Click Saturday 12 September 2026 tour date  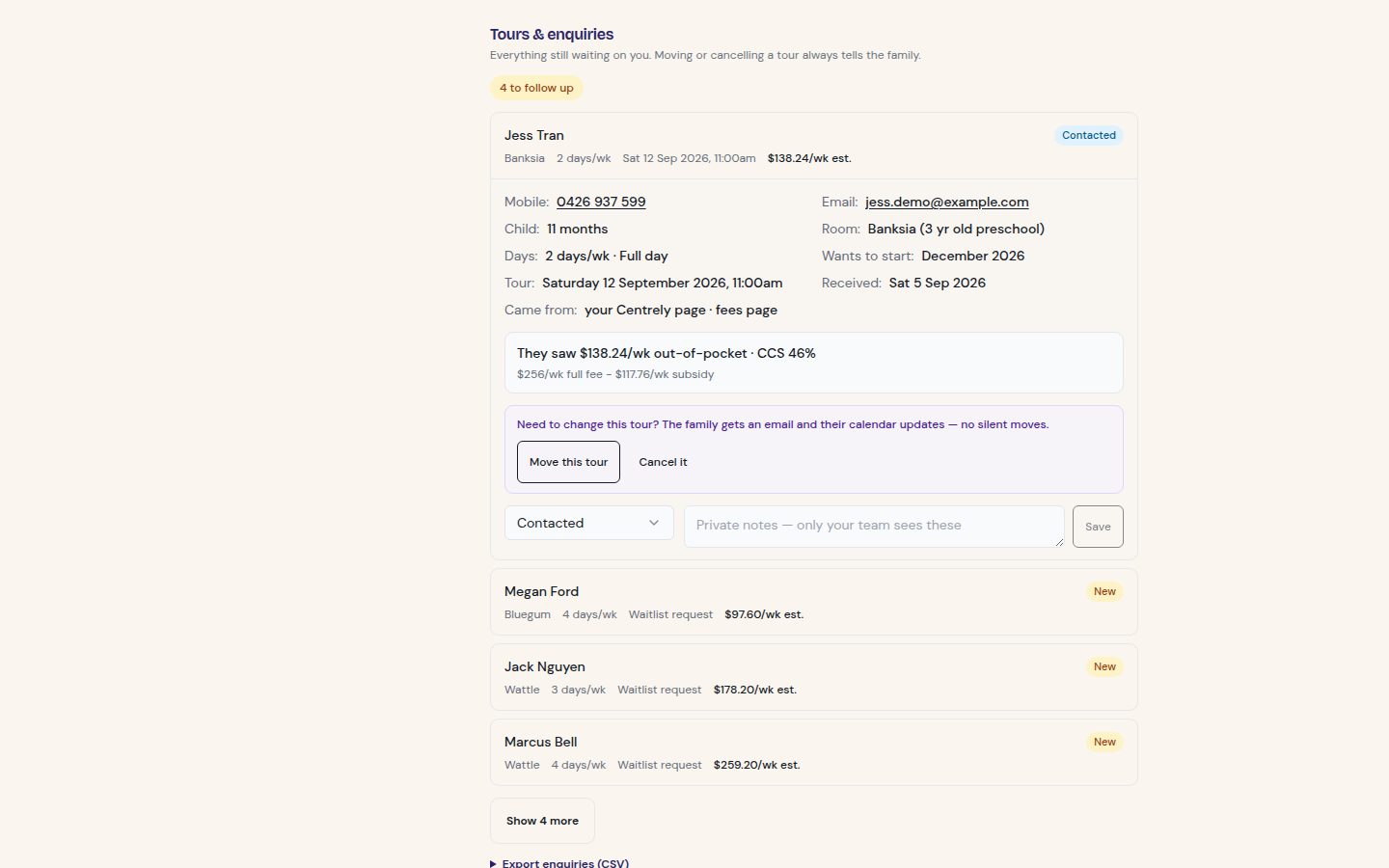[663, 283]
